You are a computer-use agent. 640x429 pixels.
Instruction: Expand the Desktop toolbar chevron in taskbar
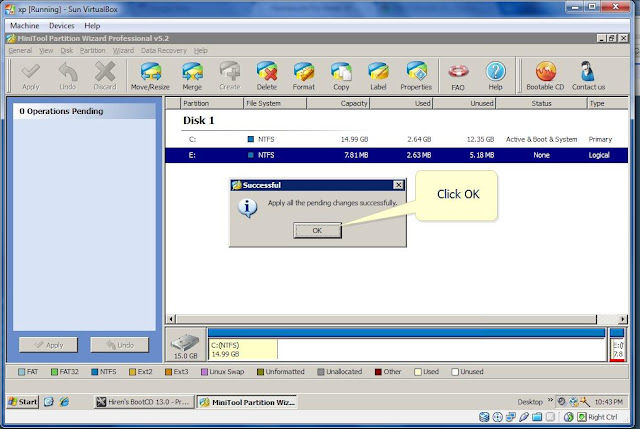point(550,400)
